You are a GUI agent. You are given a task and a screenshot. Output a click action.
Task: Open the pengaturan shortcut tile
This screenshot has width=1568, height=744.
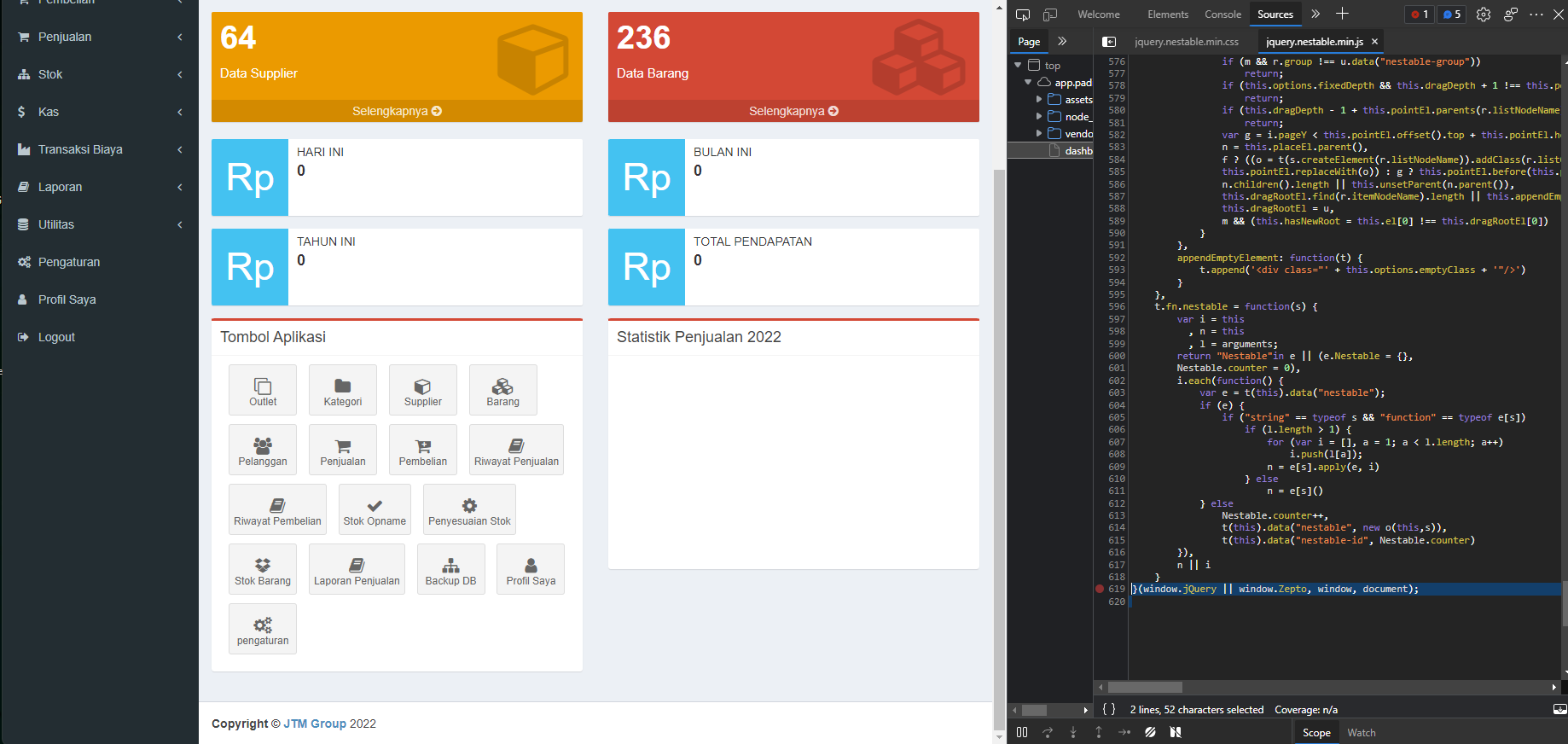(263, 629)
